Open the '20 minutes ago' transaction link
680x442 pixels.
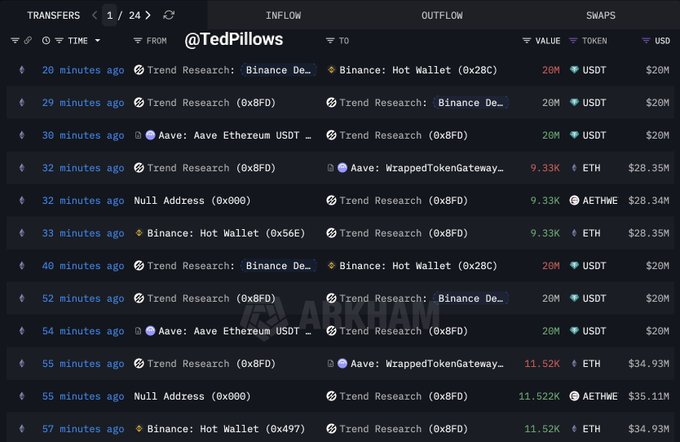[x=83, y=71]
